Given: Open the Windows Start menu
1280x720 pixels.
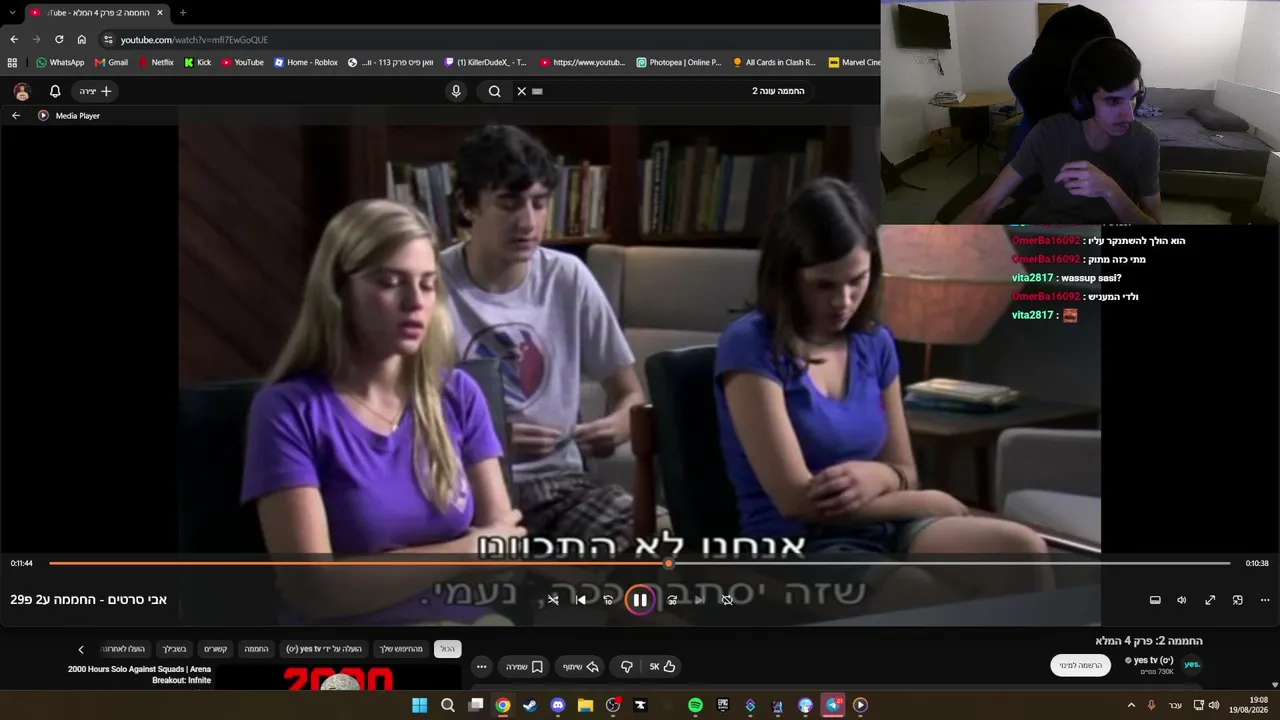Looking at the screenshot, I should point(420,705).
